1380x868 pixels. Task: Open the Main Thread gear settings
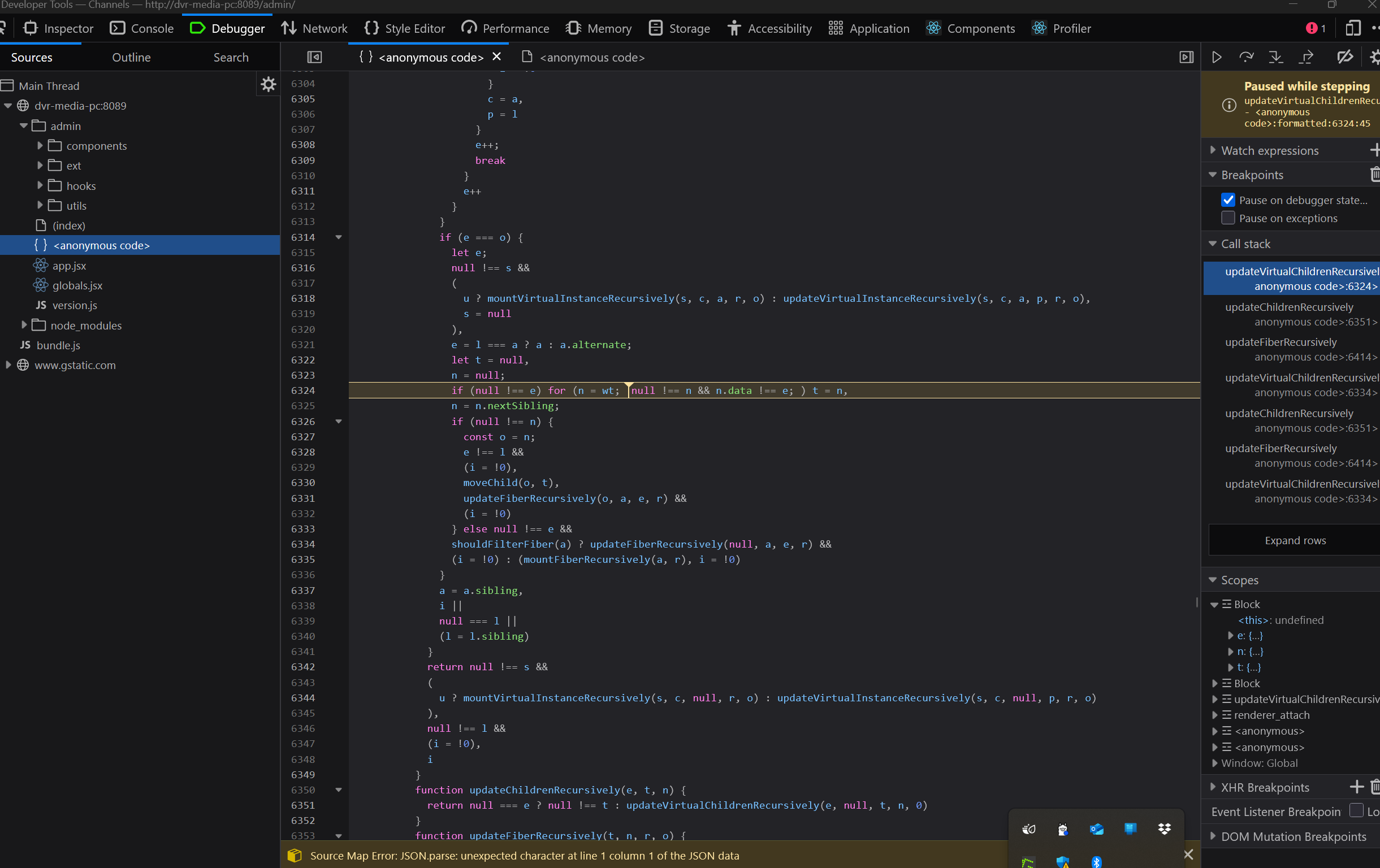(268, 85)
